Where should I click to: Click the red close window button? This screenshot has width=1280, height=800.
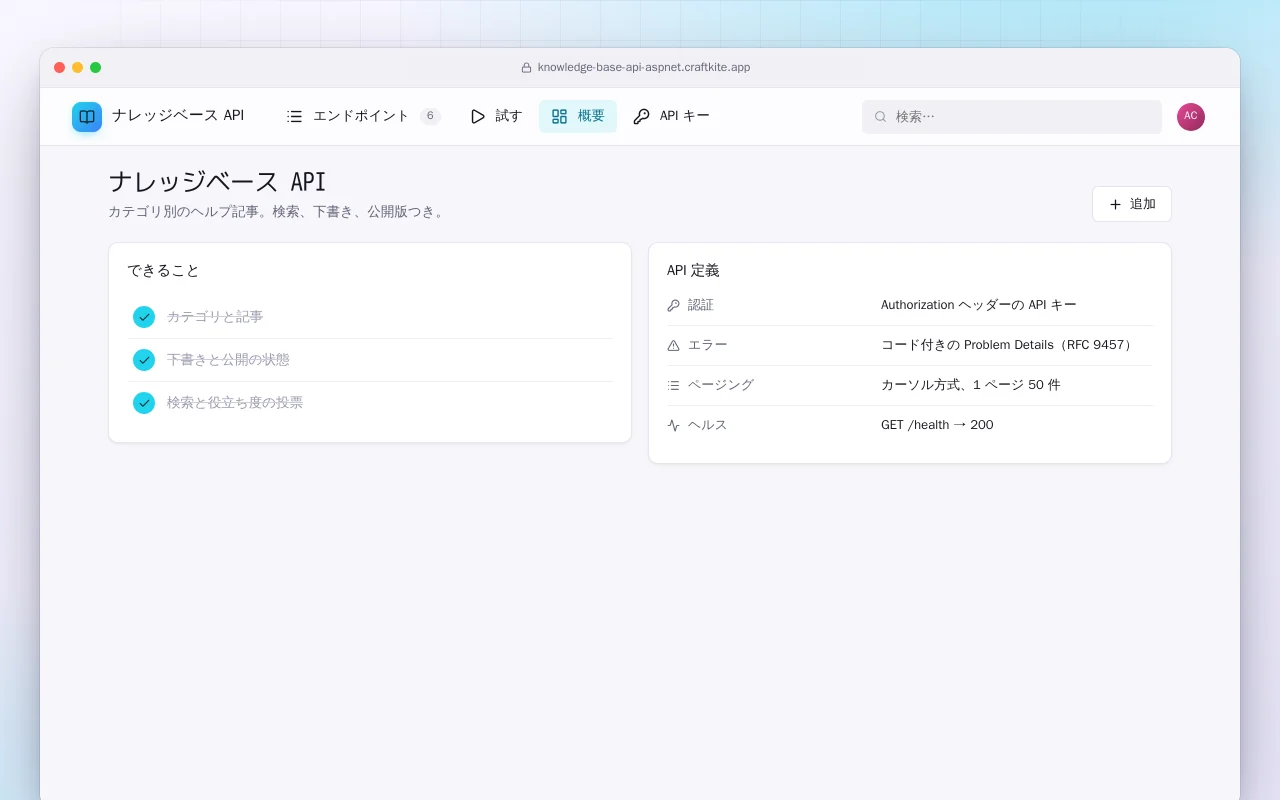(60, 68)
